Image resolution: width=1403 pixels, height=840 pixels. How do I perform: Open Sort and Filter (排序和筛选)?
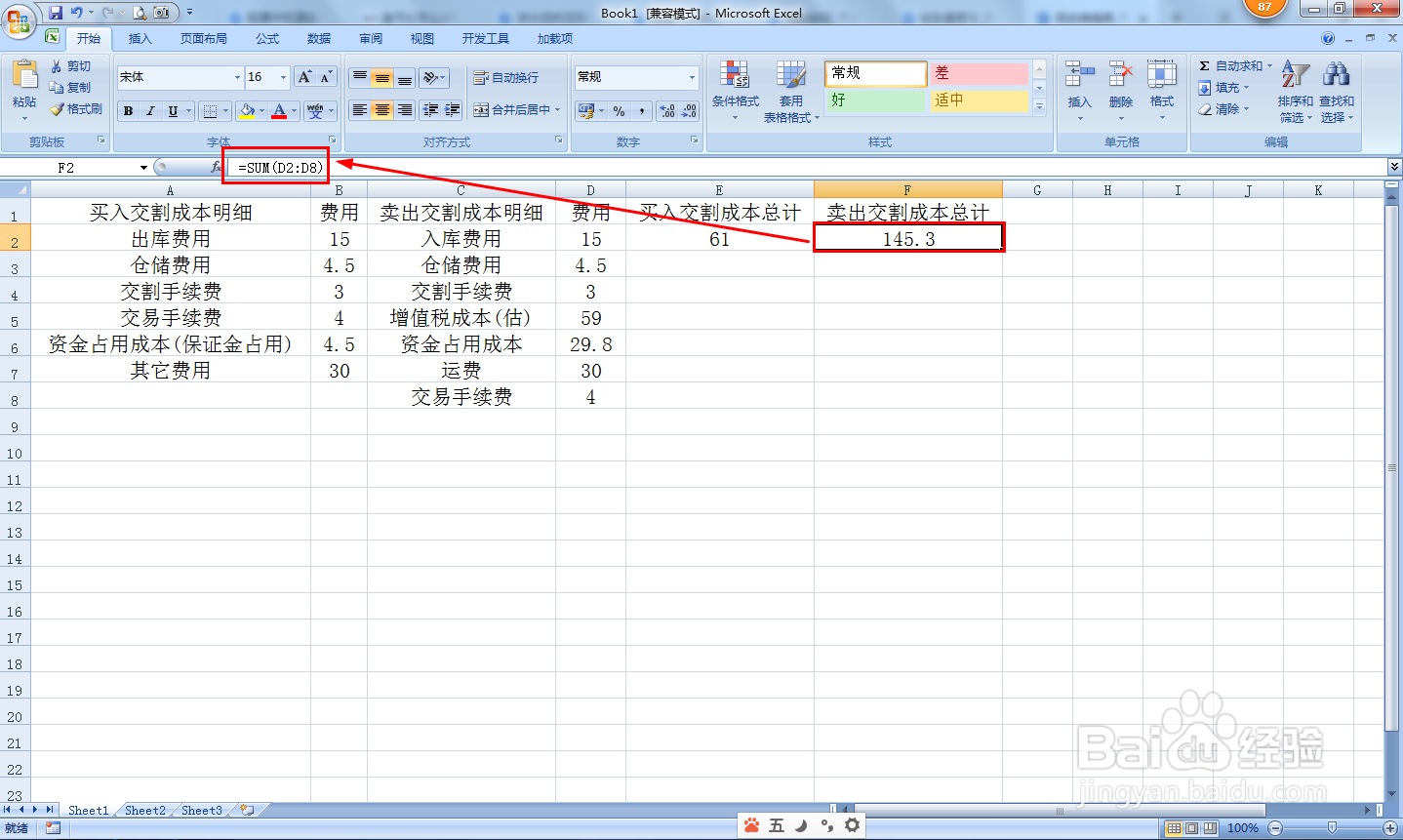(x=1295, y=91)
